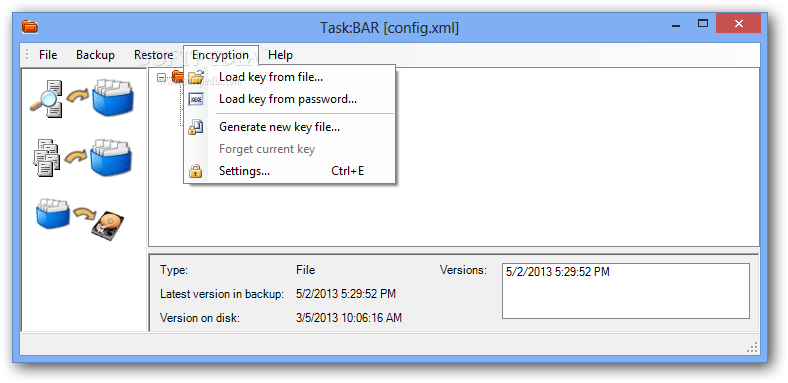Click the window resize grip in status bar
Viewport: 788px width, 383px height.
coord(752,347)
